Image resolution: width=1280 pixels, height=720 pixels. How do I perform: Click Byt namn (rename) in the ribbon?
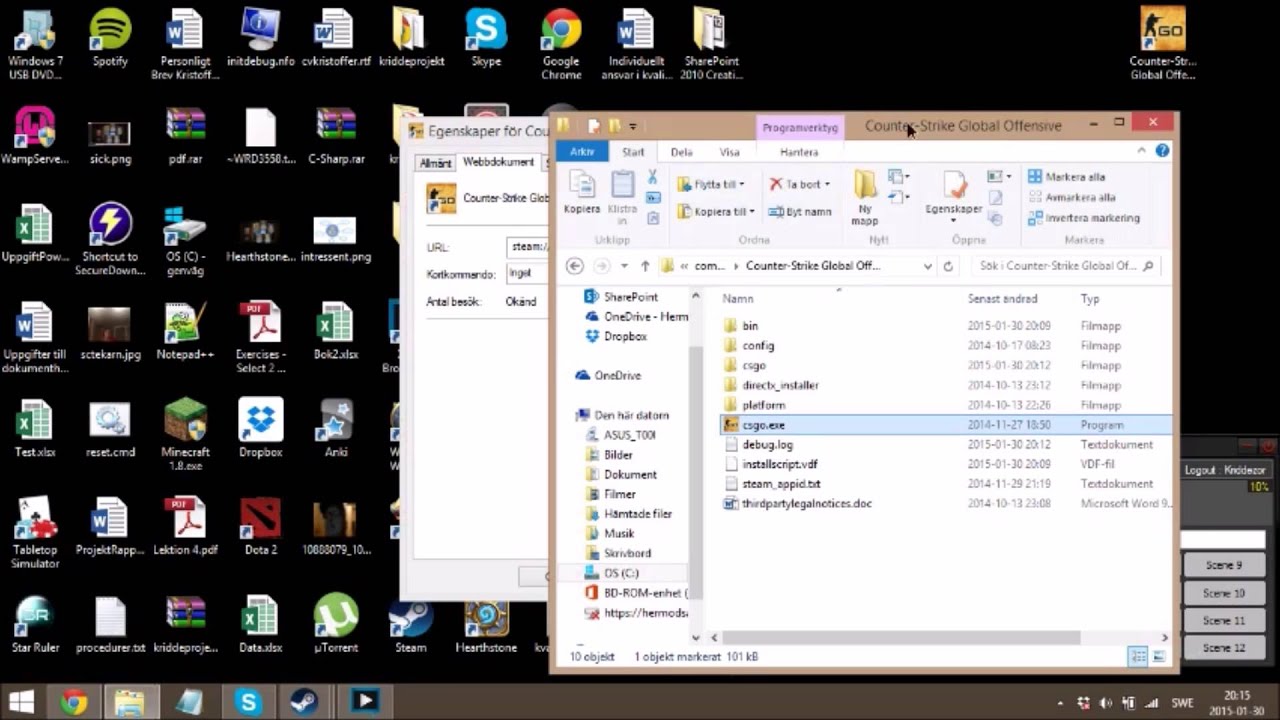click(x=800, y=212)
